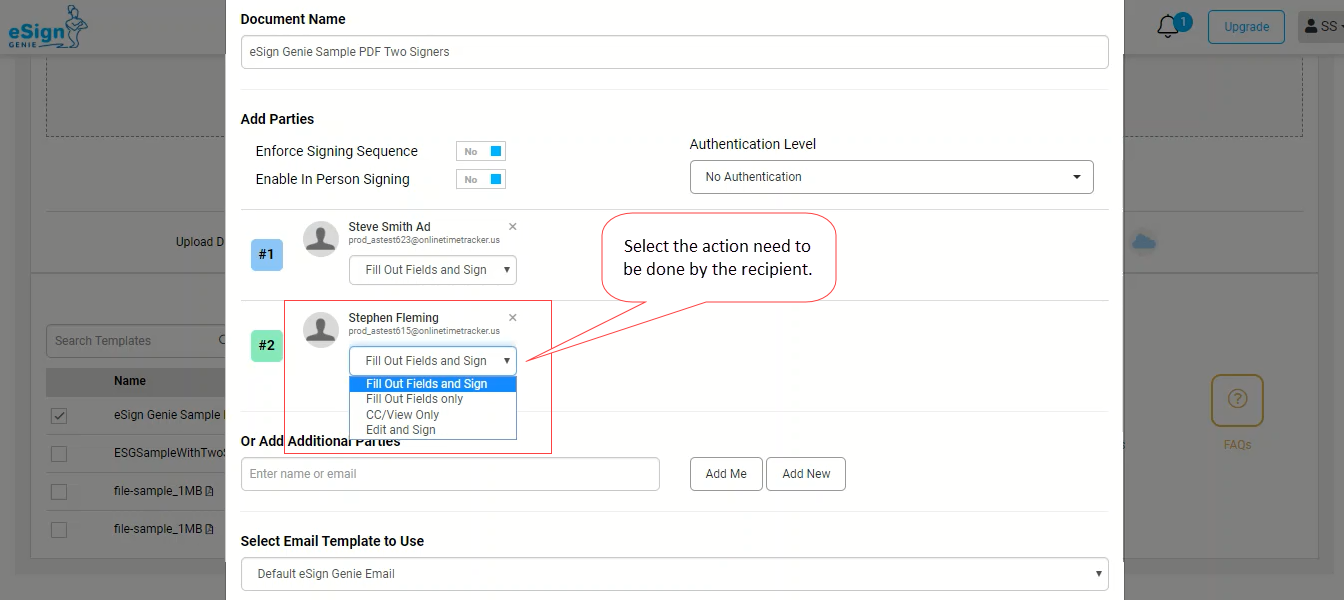Viewport: 1344px width, 600px height.
Task: Open the SS user account menu
Action: click(1321, 27)
